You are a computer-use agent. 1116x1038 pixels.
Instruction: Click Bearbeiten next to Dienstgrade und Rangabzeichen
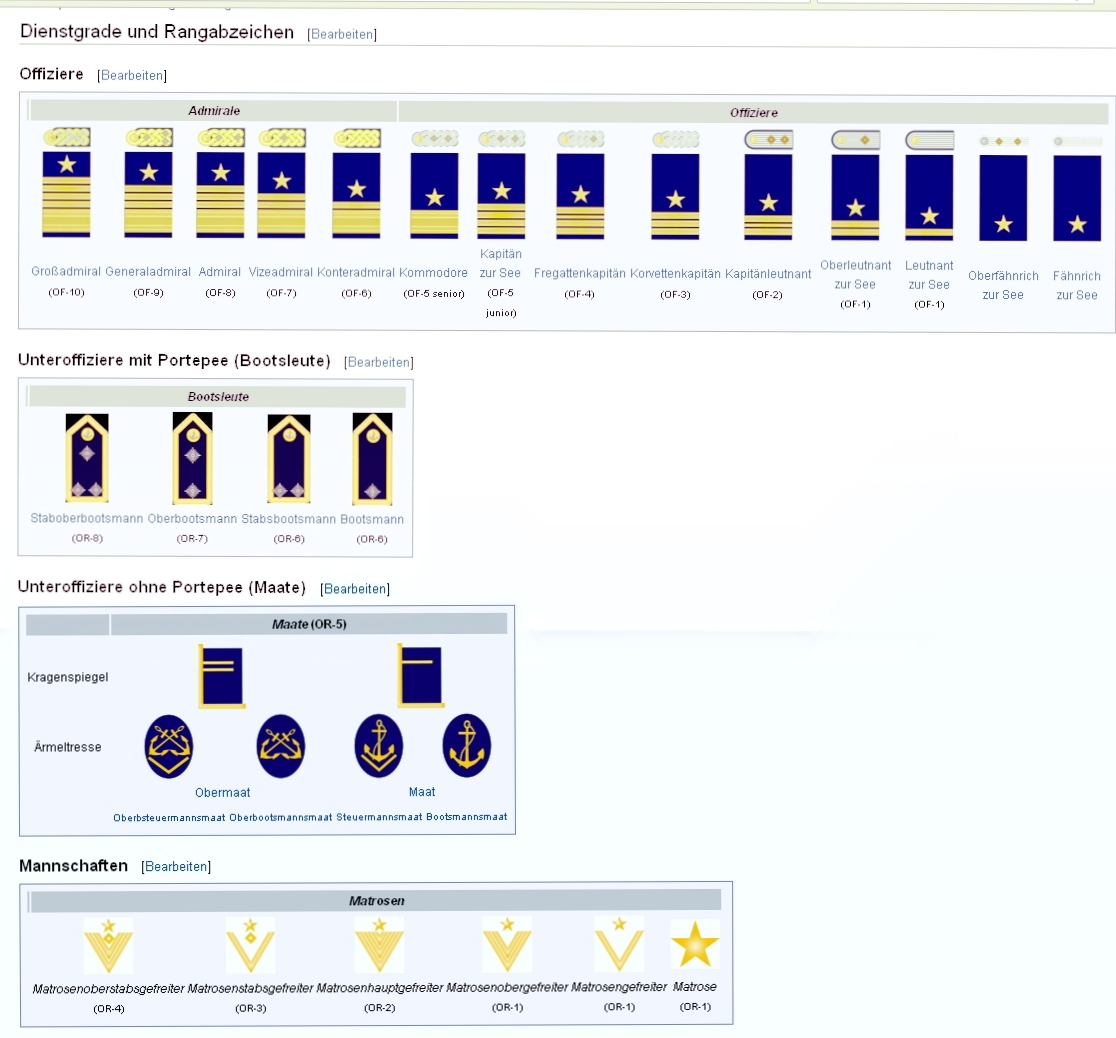coord(342,35)
